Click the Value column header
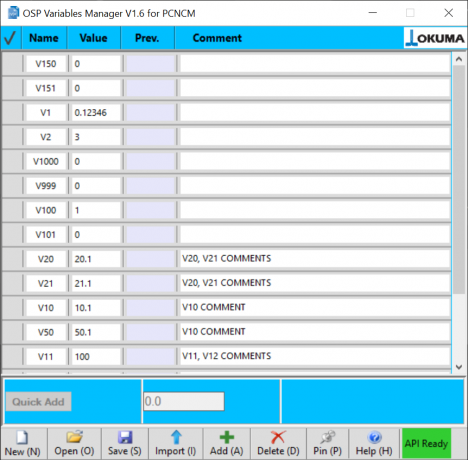Viewport: 468px width, 460px height. pyautogui.click(x=94, y=38)
